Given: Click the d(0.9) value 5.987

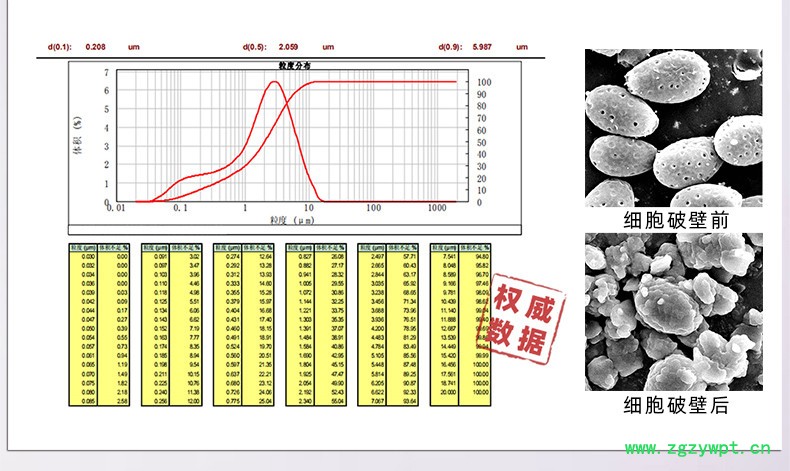Looking at the screenshot, I should tap(483, 47).
